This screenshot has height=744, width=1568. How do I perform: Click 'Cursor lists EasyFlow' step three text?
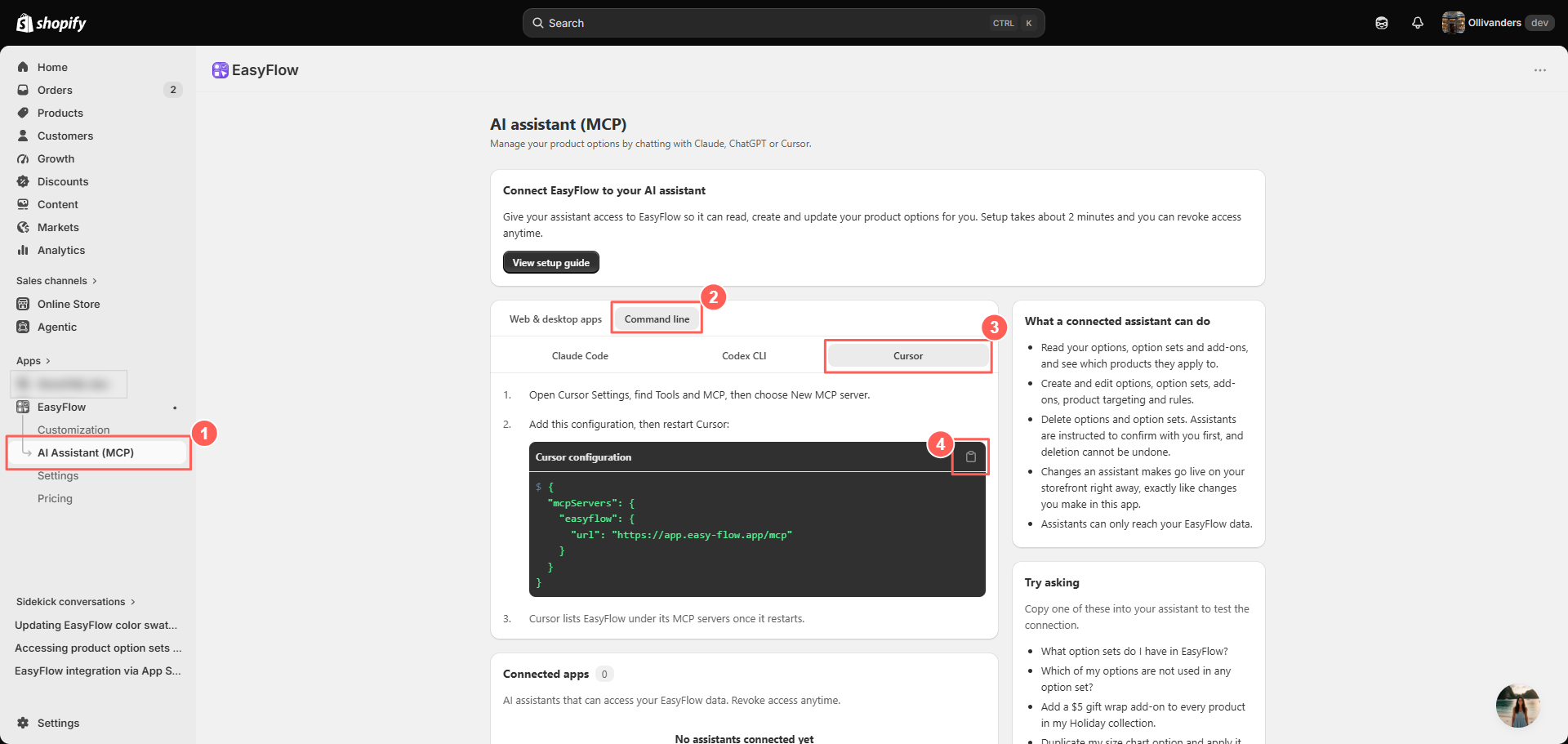coord(666,618)
